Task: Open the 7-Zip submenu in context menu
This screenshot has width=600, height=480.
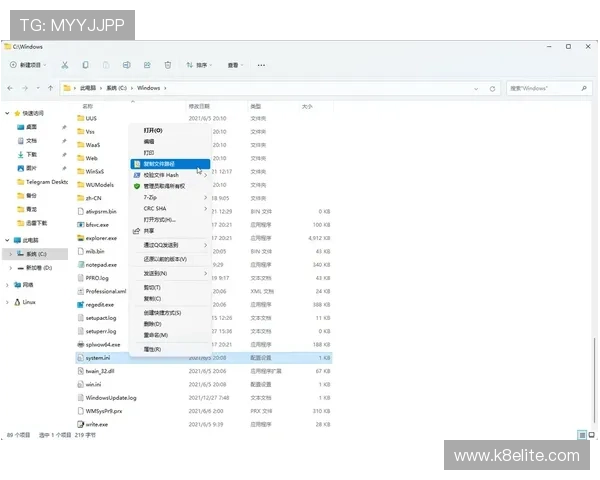Action: [150, 197]
